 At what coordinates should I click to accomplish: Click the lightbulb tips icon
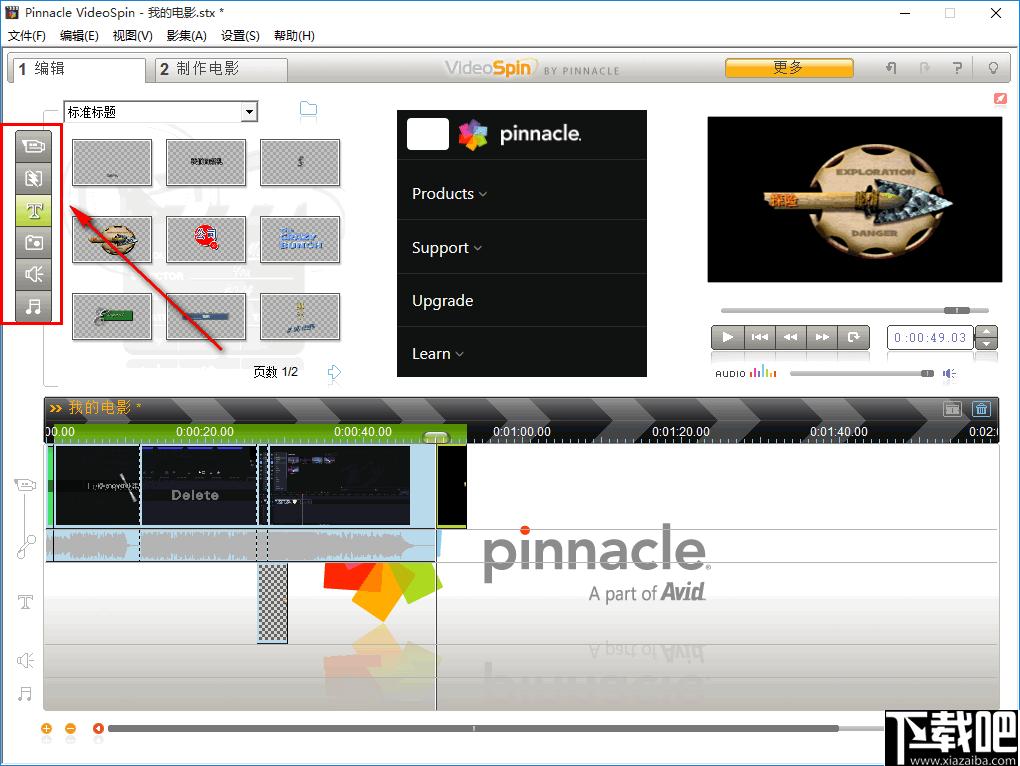[993, 68]
